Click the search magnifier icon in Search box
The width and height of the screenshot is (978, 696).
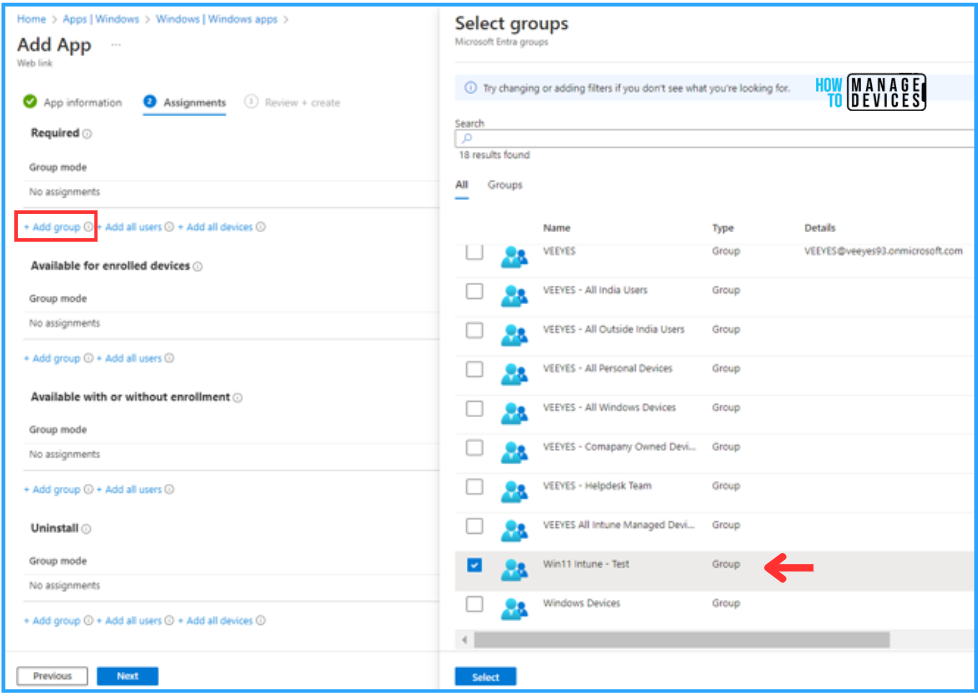(x=467, y=138)
